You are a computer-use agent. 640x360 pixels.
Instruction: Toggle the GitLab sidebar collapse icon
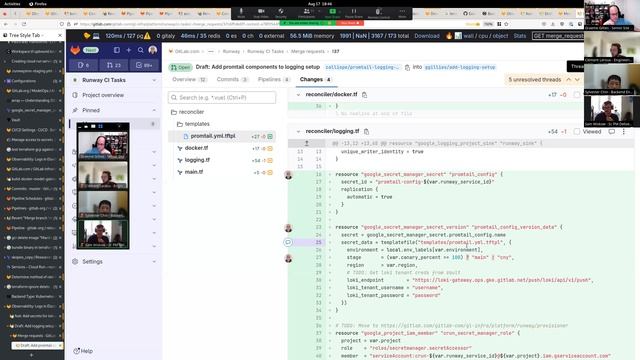pos(116,50)
